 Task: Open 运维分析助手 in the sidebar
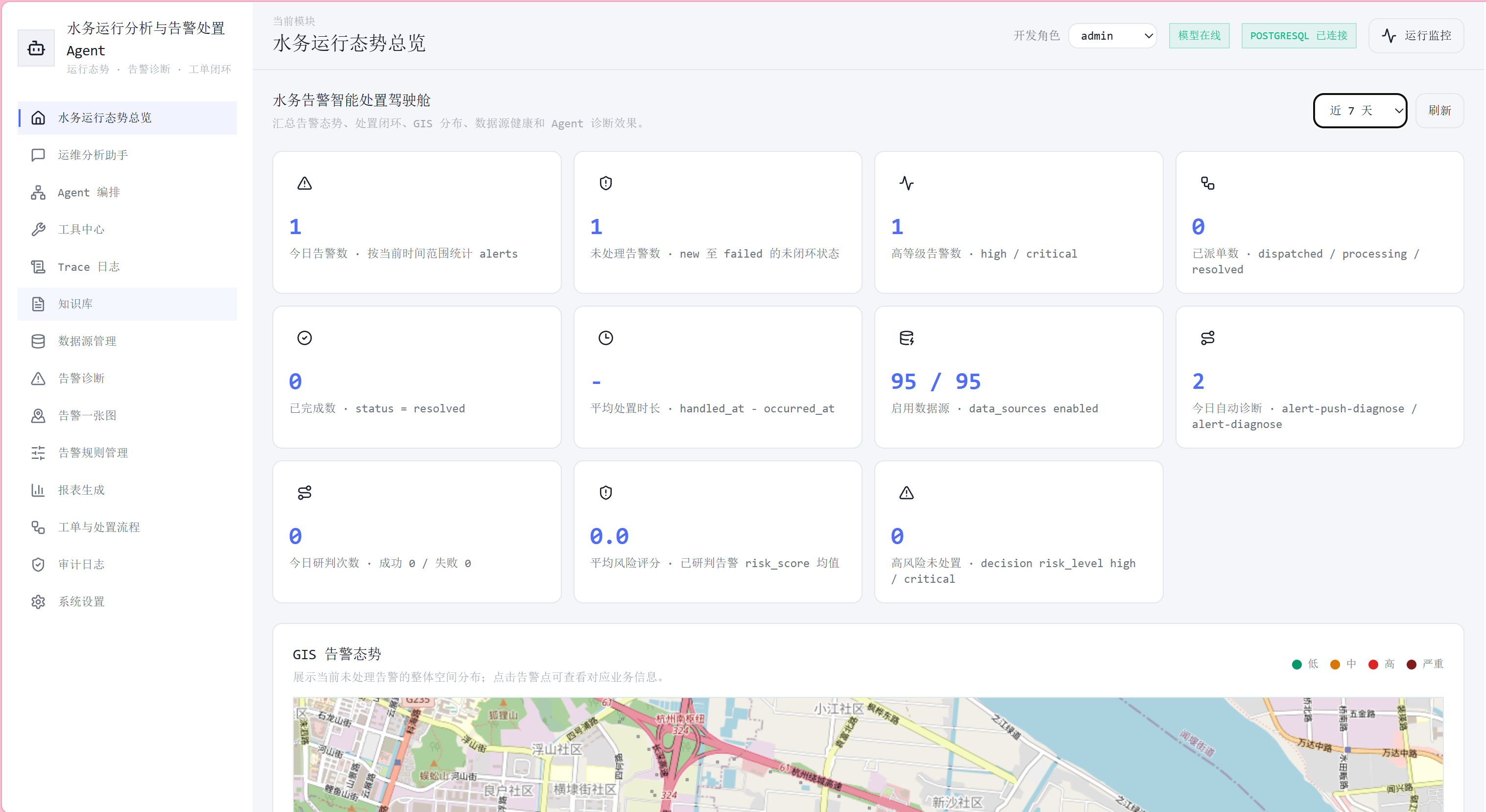point(127,155)
